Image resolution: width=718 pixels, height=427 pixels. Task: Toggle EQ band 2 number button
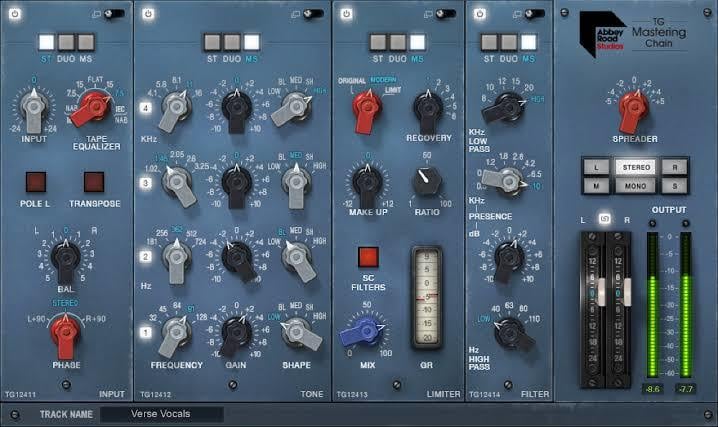pyautogui.click(x=146, y=256)
